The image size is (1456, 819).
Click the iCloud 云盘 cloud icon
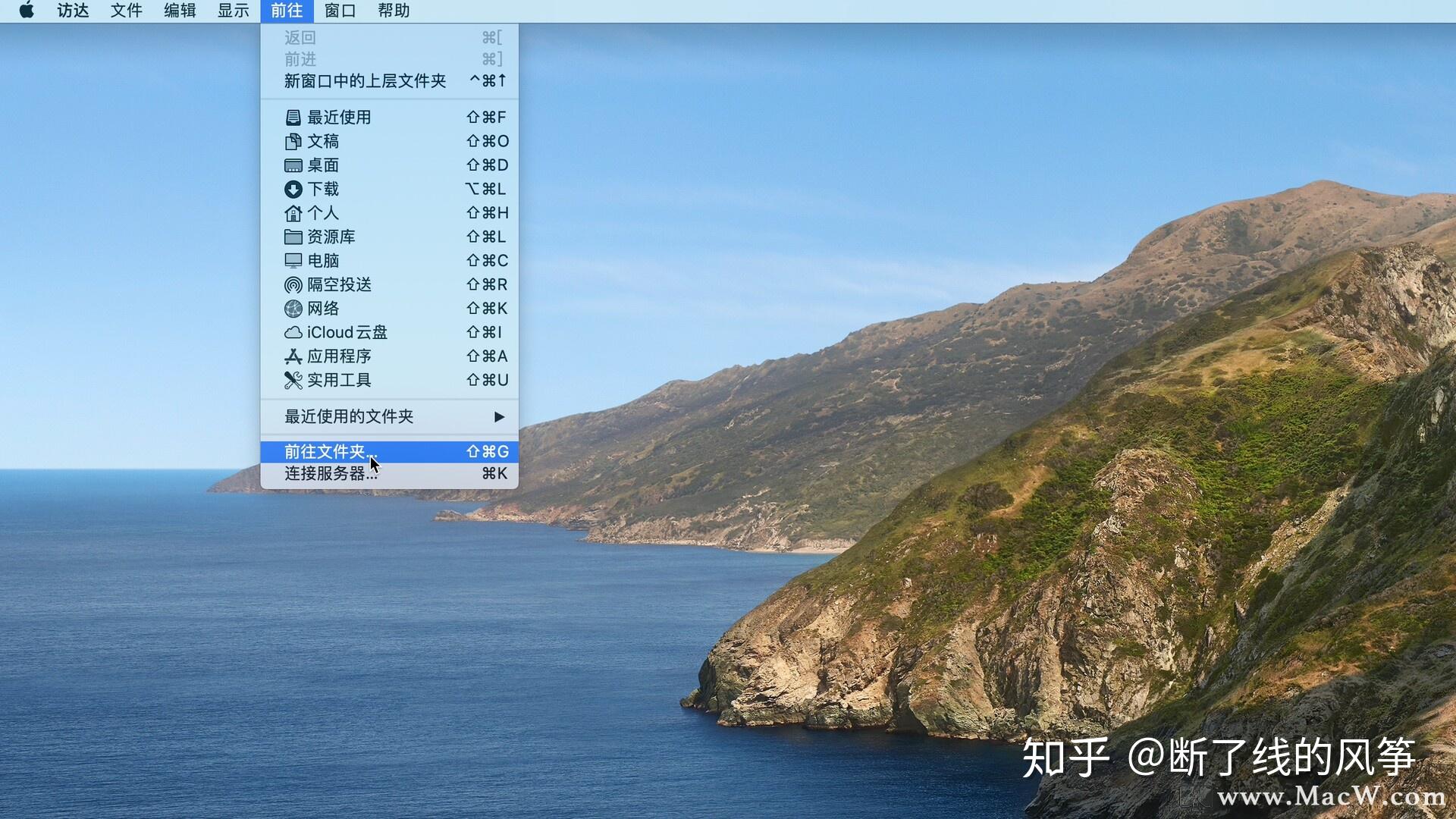293,333
